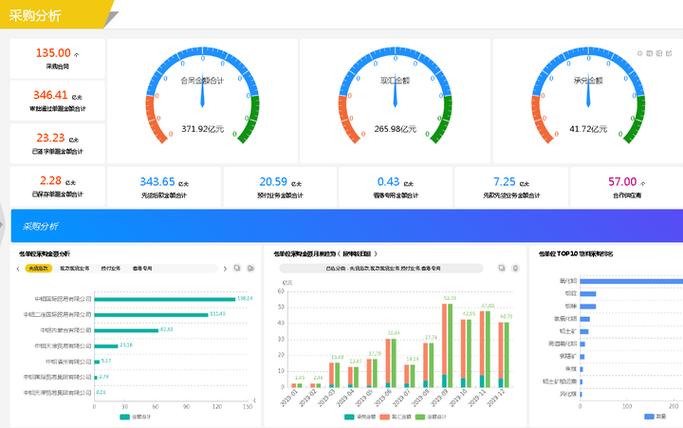The height and width of the screenshot is (428, 683).
Task: Click the magenta 57.00 KPI card
Action: tap(627, 187)
